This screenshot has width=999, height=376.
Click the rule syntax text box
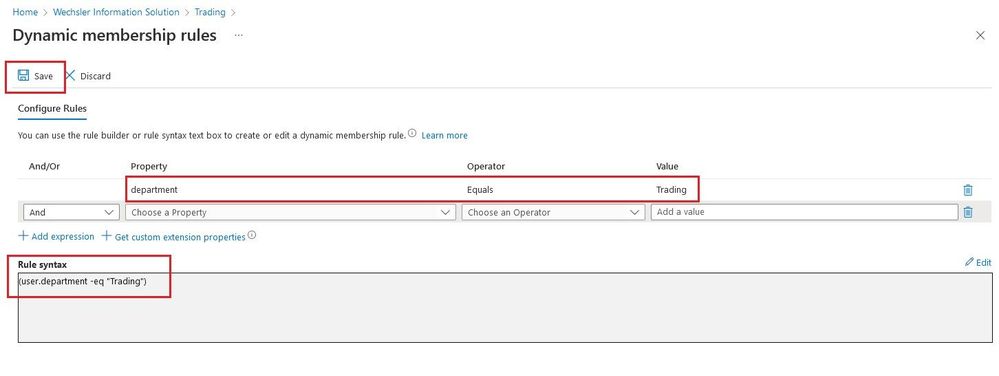[x=505, y=308]
